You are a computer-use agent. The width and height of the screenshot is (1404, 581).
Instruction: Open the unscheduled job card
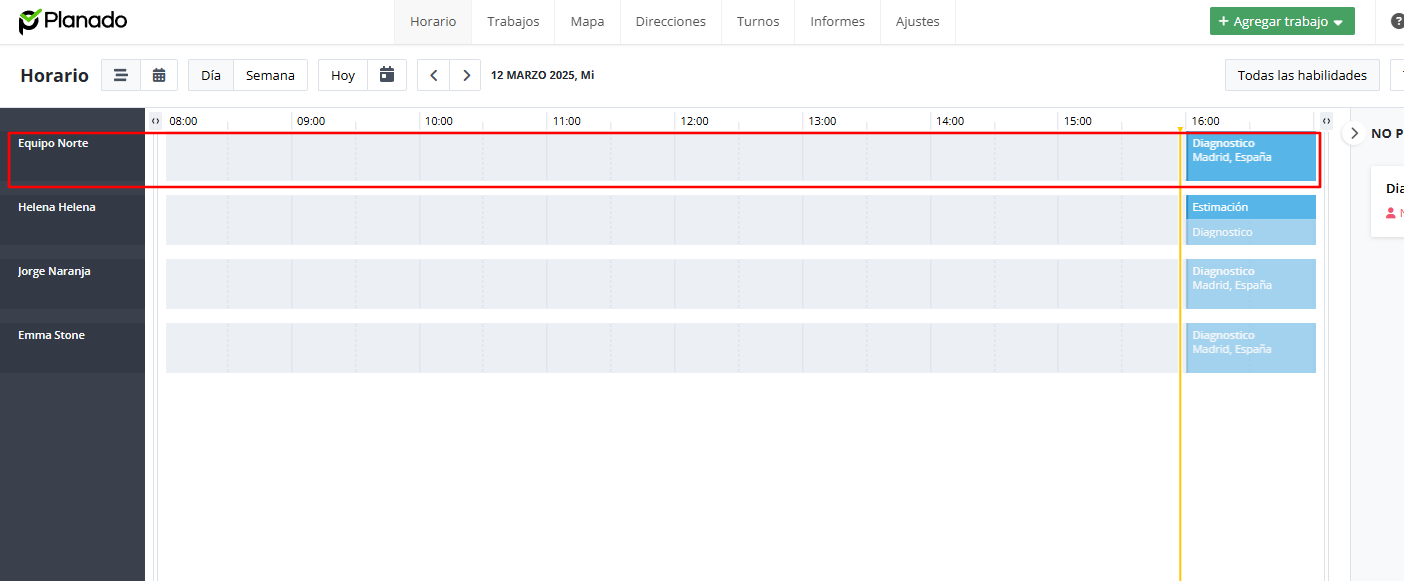click(x=1388, y=201)
